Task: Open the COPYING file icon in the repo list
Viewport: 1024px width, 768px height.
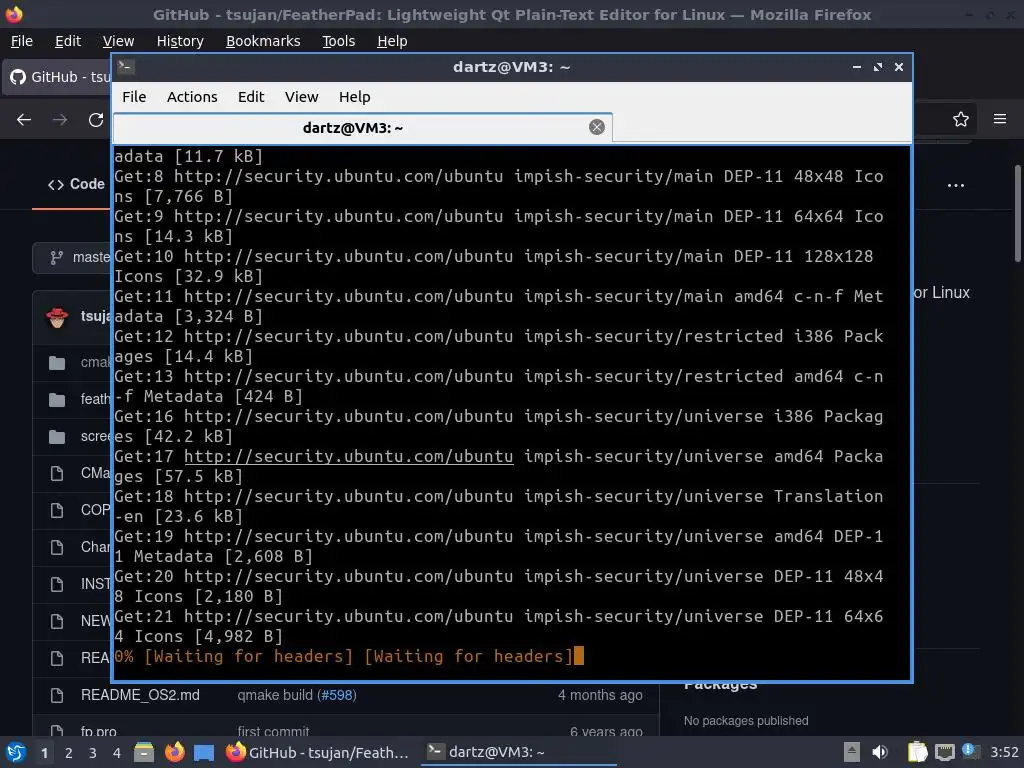Action: pos(57,510)
